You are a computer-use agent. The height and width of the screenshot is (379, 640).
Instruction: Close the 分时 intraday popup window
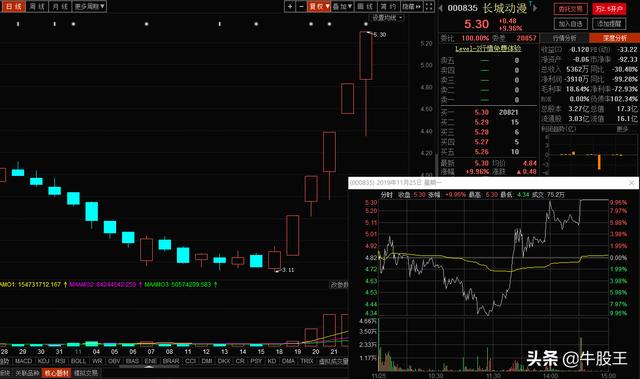tap(632, 183)
